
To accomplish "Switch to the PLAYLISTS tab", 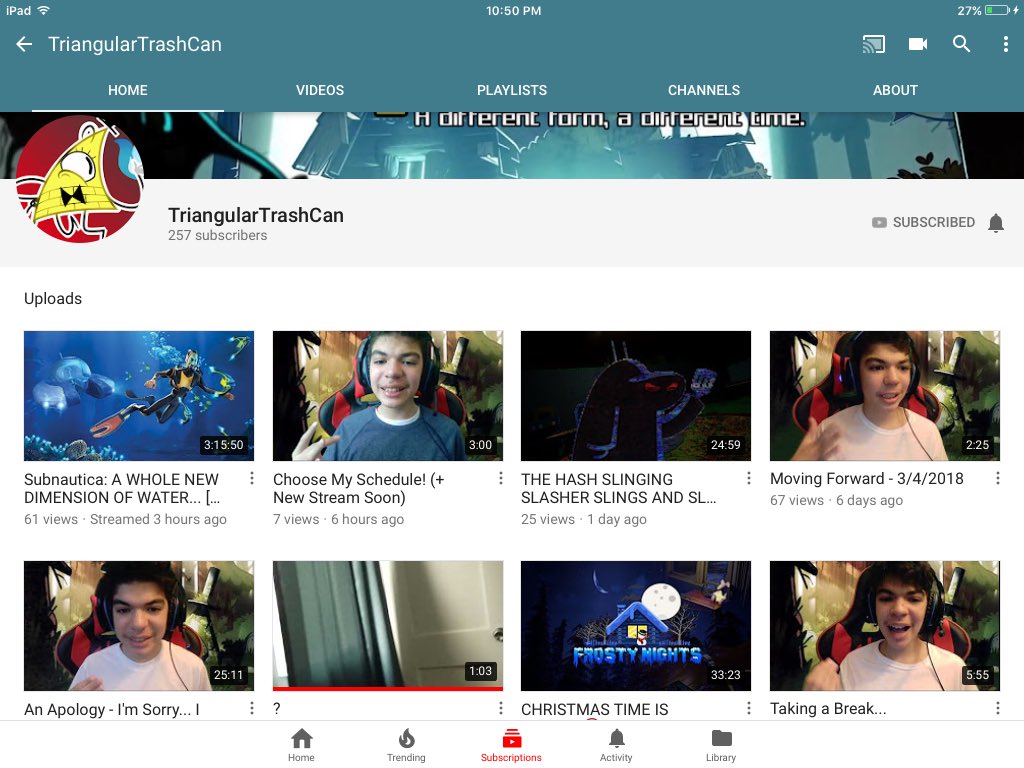I will tap(511, 90).
